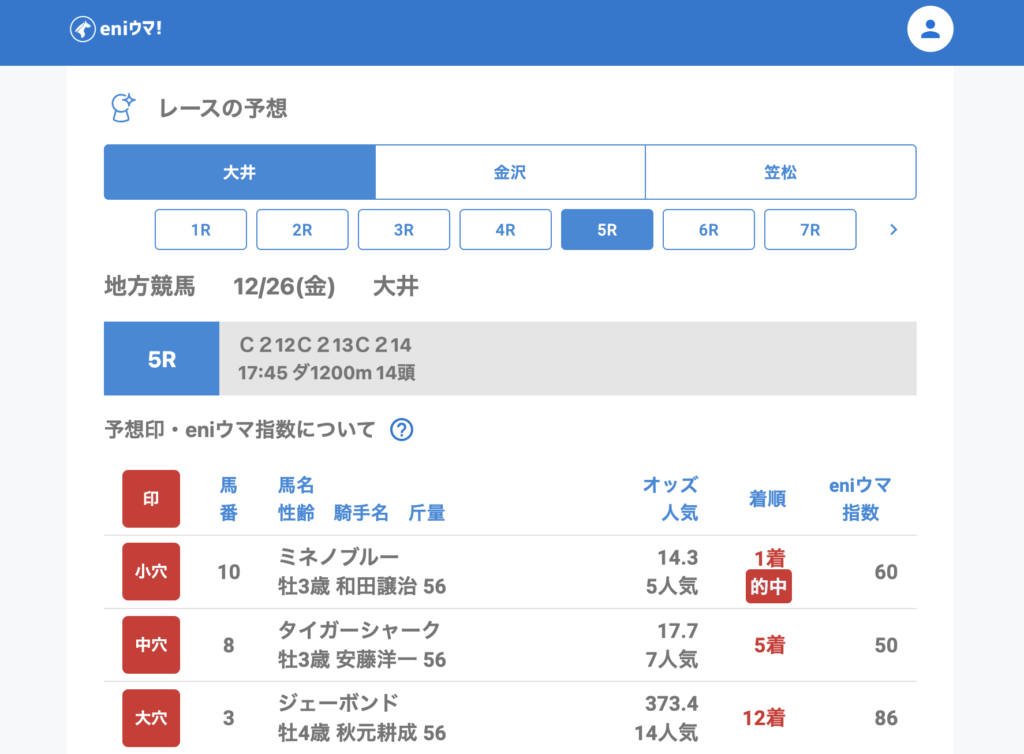Open race 7R
This screenshot has width=1024, height=754.
(810, 230)
